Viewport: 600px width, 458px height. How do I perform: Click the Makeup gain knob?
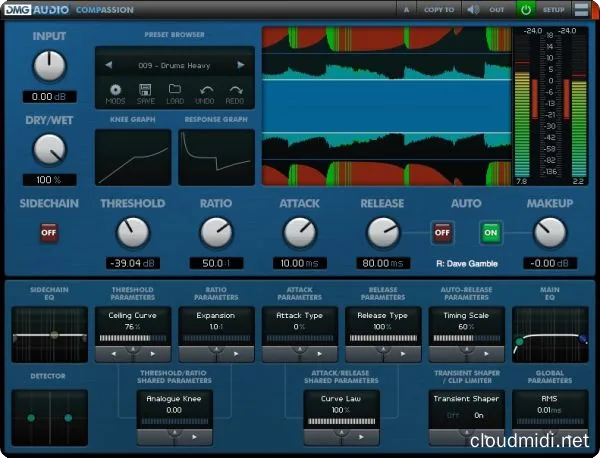click(550, 233)
